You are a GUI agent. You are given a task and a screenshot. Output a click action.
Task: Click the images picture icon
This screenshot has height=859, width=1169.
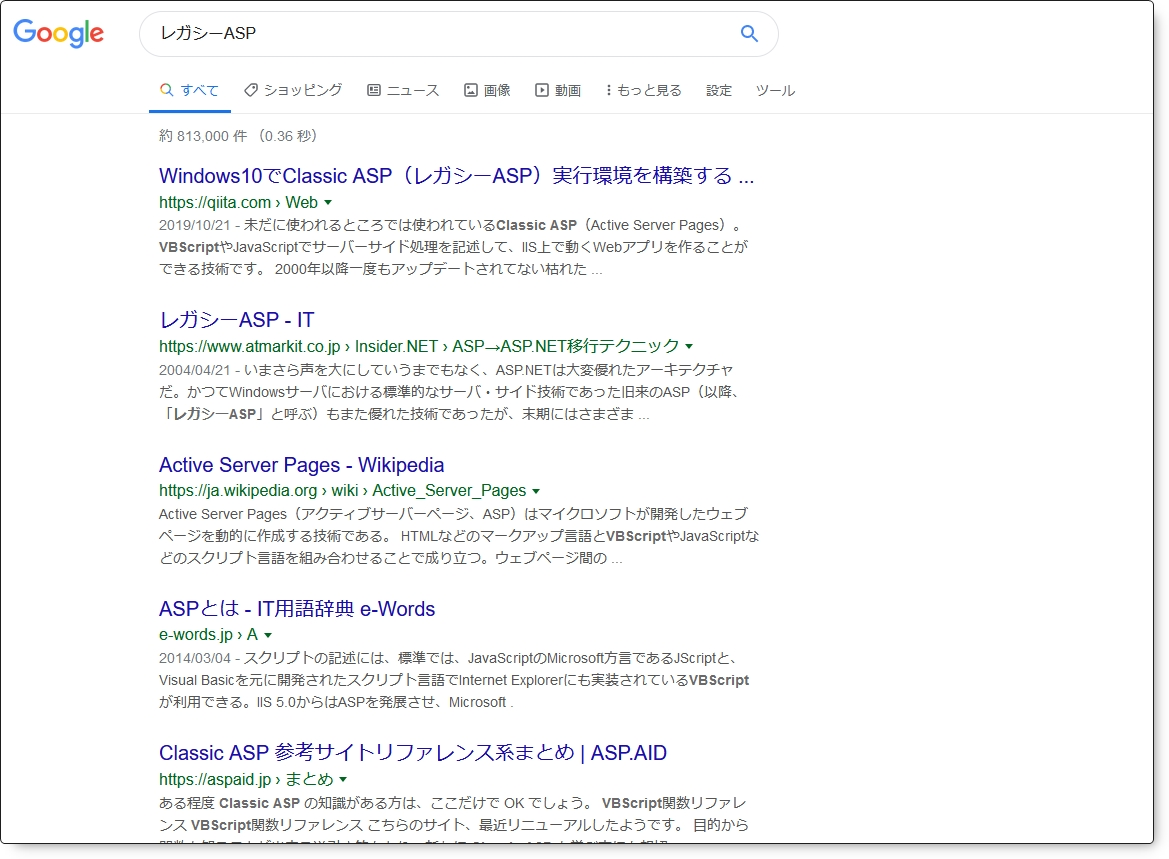tap(470, 90)
